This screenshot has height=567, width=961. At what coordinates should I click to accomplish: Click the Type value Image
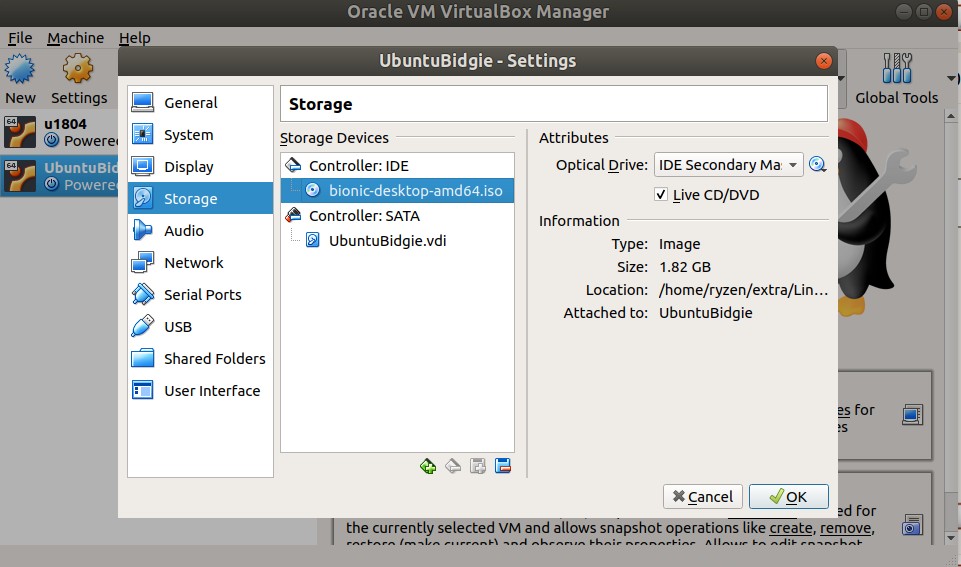tap(679, 245)
